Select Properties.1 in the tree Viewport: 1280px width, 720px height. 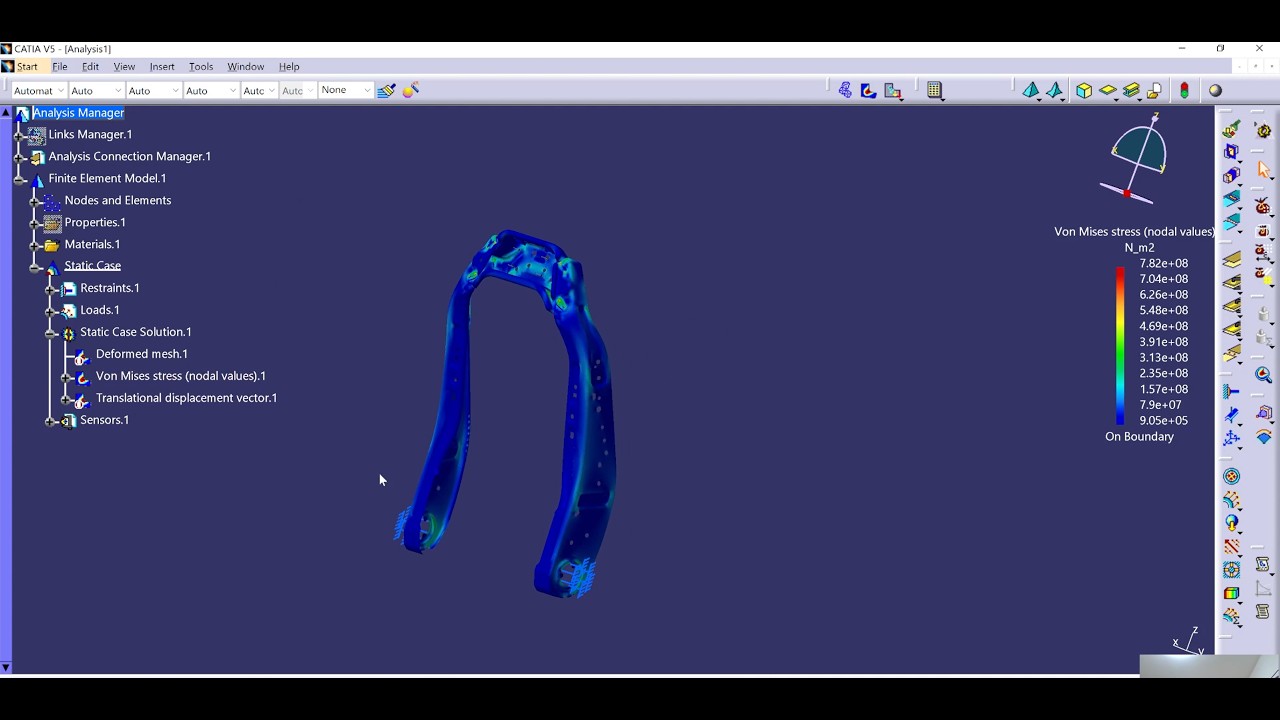click(95, 222)
